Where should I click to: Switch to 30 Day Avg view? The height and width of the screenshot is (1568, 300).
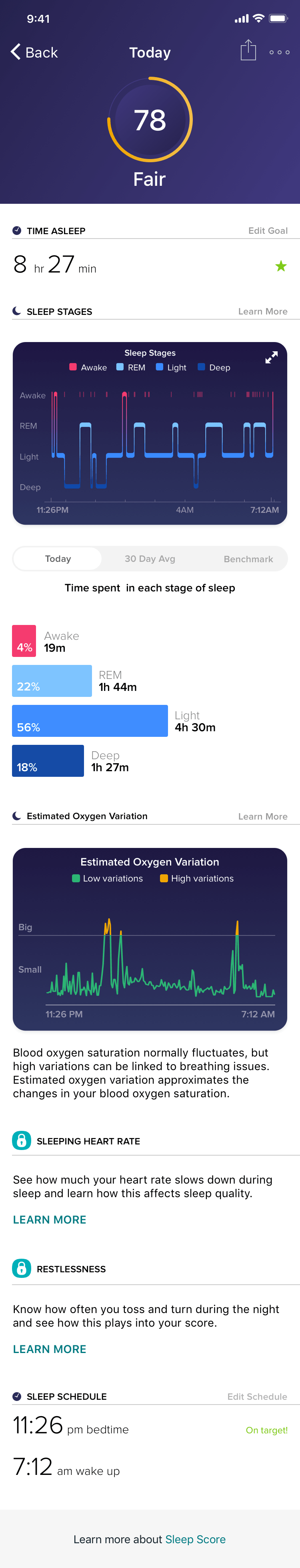coord(150,558)
